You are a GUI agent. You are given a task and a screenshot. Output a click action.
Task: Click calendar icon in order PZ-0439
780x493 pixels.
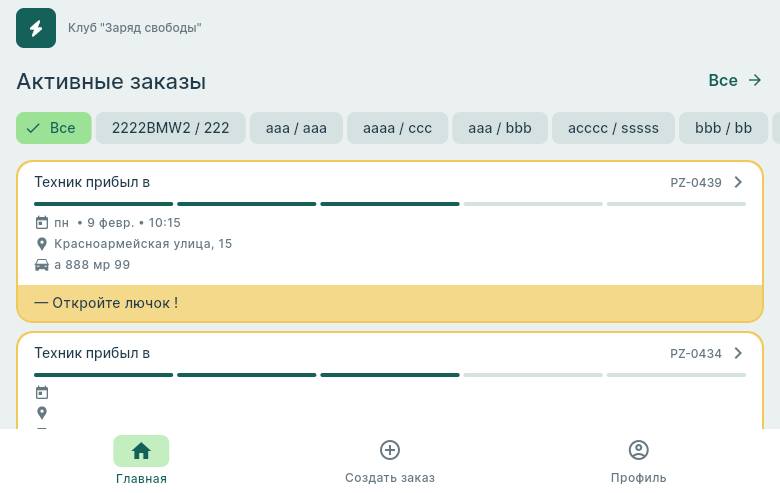[x=42, y=222]
